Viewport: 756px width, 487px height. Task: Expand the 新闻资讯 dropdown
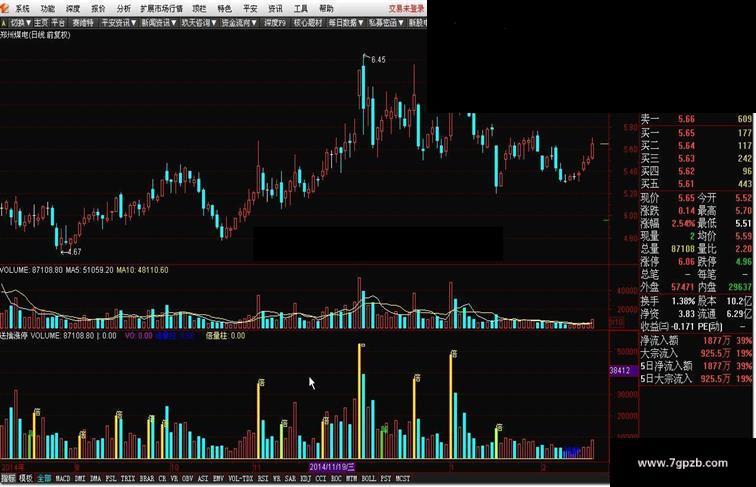pyautogui.click(x=159, y=23)
